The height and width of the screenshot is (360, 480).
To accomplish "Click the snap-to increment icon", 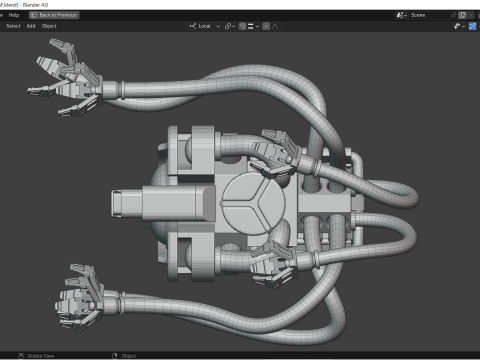I will (251, 26).
